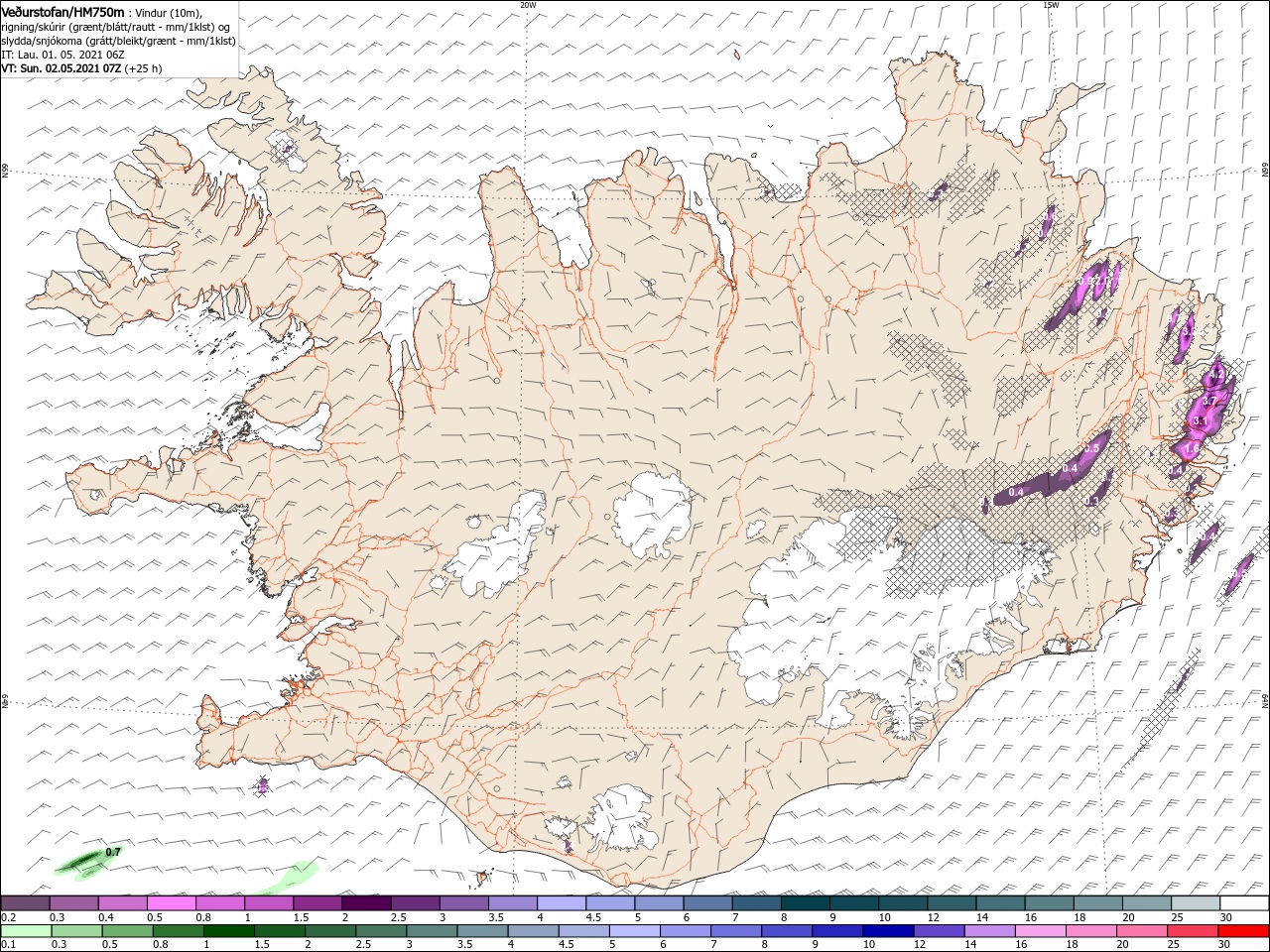This screenshot has width=1270, height=952.
Task: Click the Veðurstofan/HM750m title text
Action: click(63, 12)
